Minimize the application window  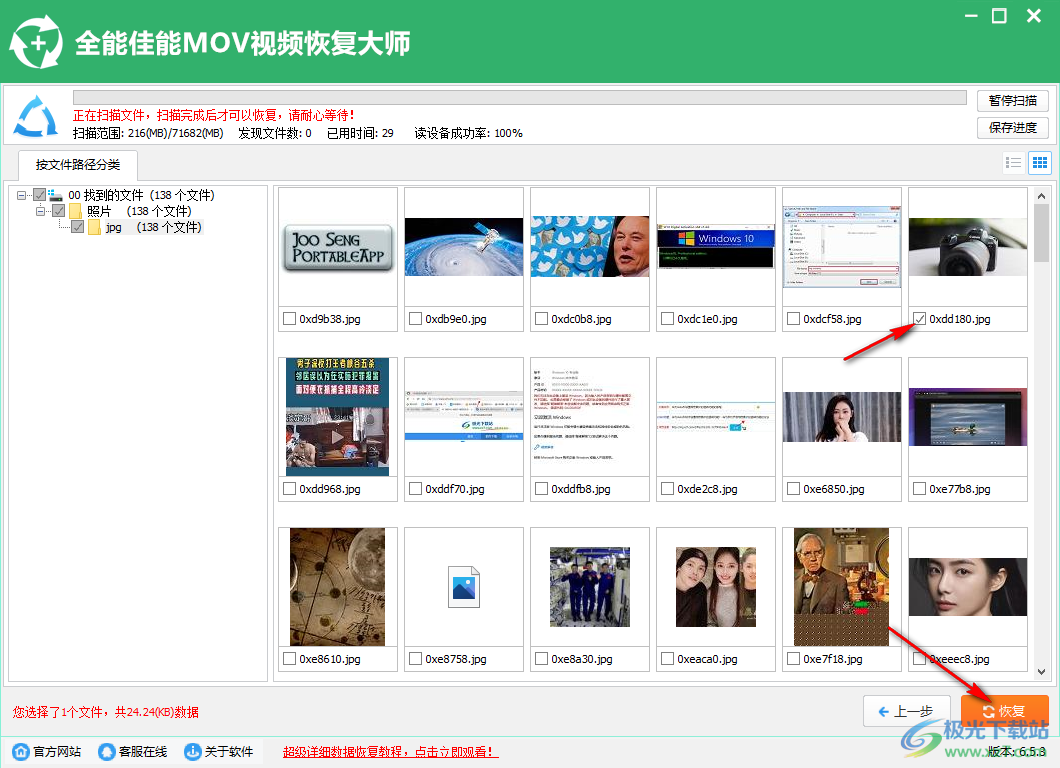click(x=971, y=16)
